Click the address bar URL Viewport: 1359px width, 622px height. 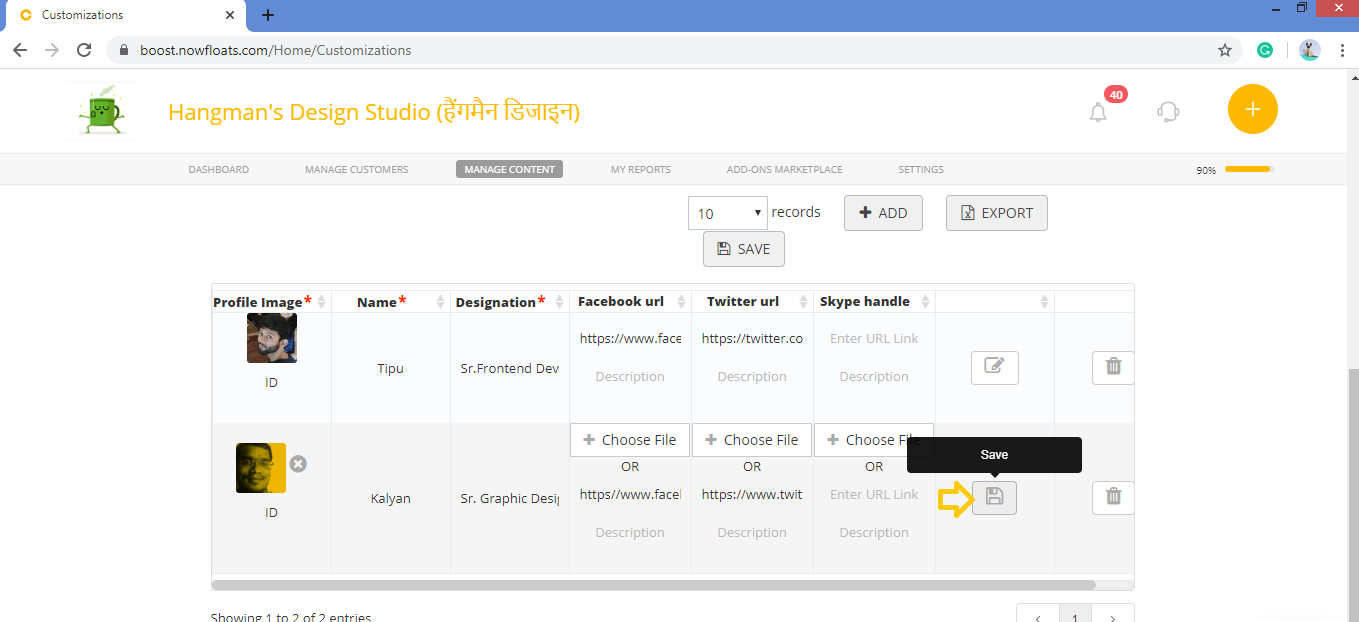point(275,50)
